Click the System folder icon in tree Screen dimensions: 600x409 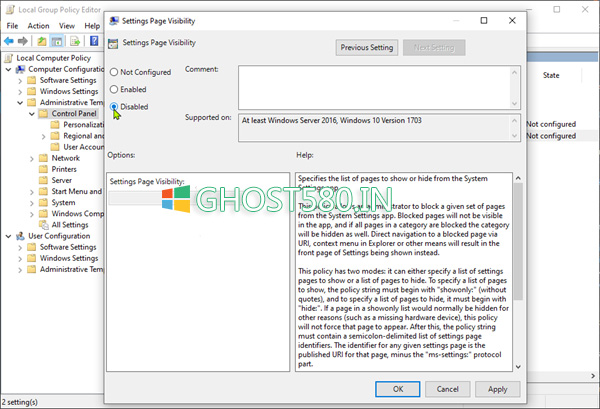click(44, 202)
